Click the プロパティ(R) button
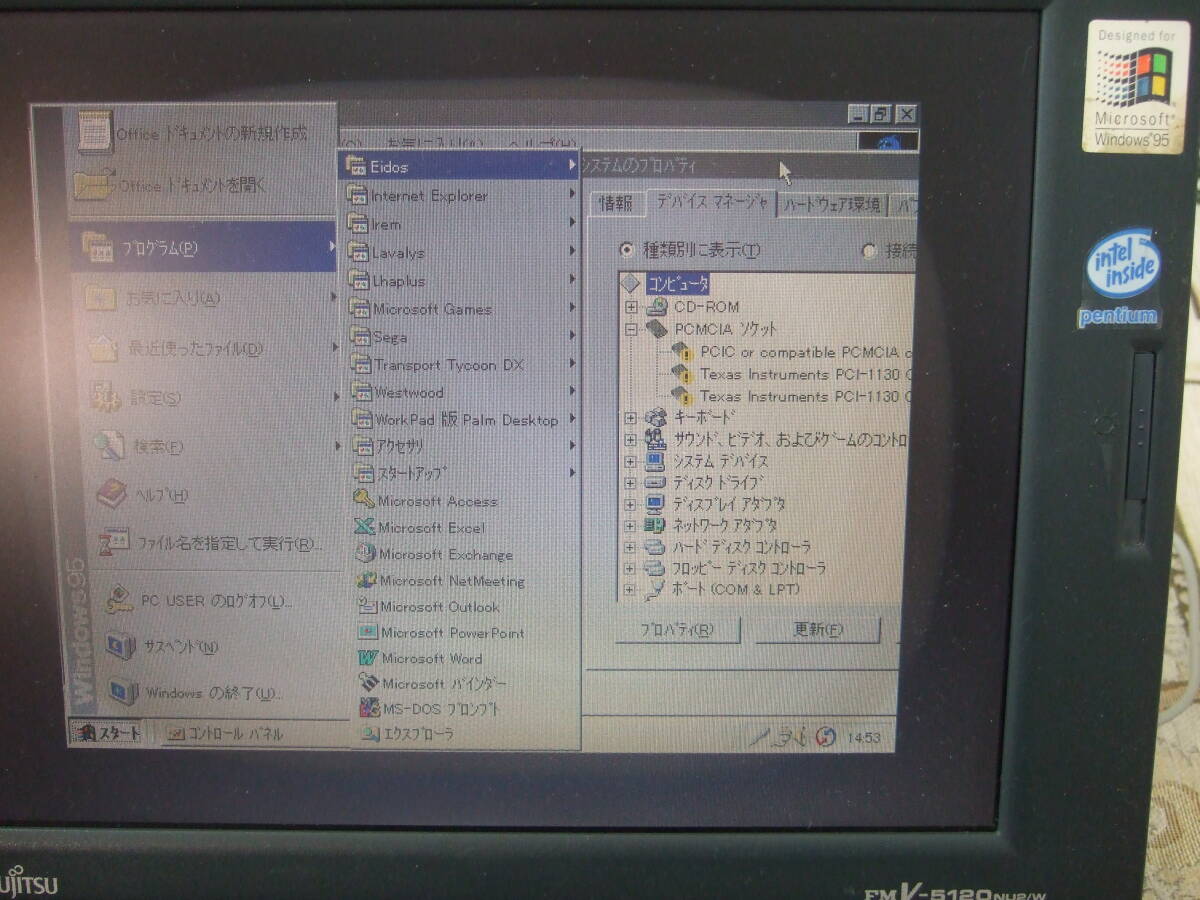Viewport: 1200px width, 900px height. (677, 630)
